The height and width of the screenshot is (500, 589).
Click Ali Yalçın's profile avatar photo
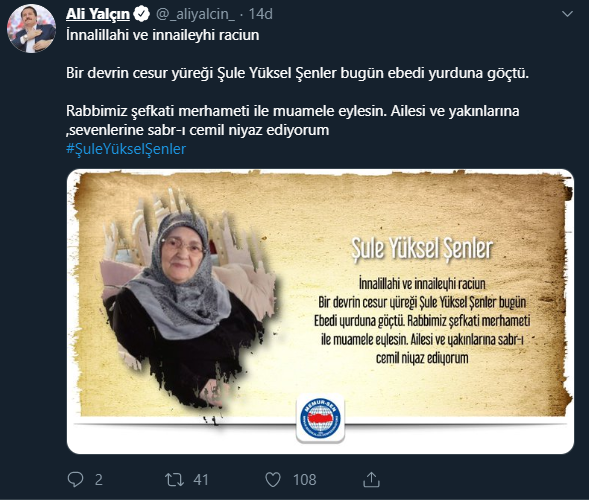tap(32, 29)
